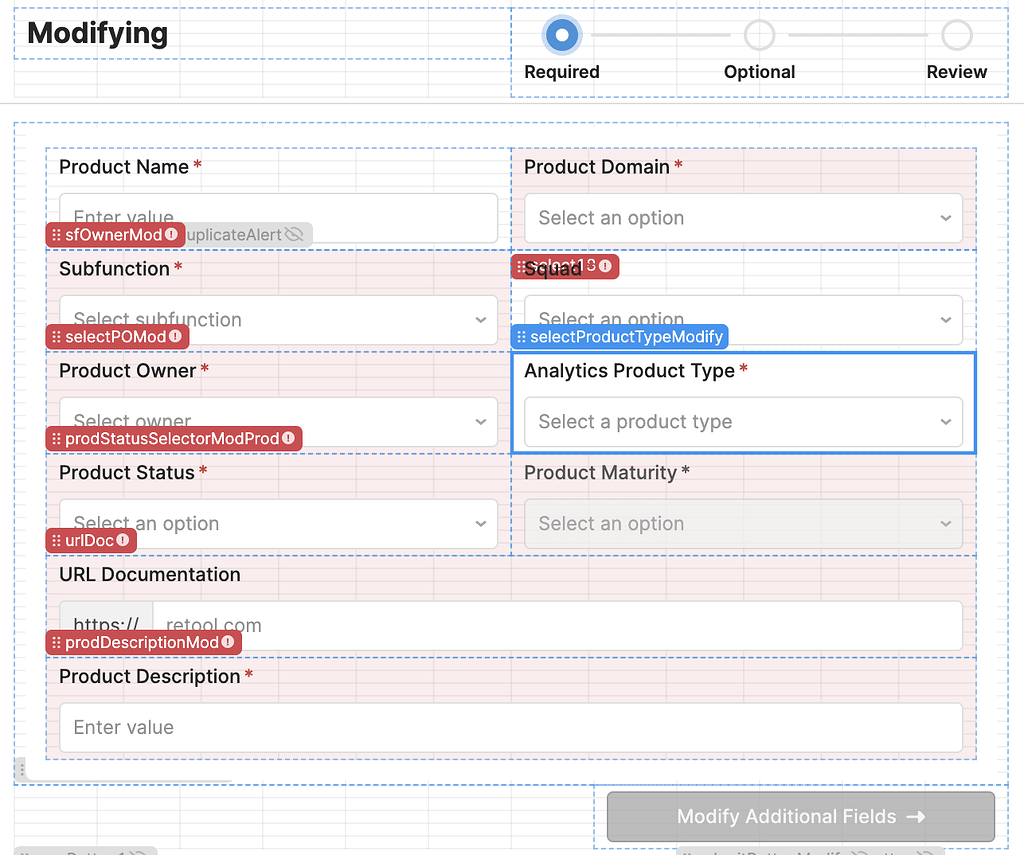Screen dimensions: 1024x855
Task: Click the info icon on the Squad18 tag
Action: click(606, 267)
